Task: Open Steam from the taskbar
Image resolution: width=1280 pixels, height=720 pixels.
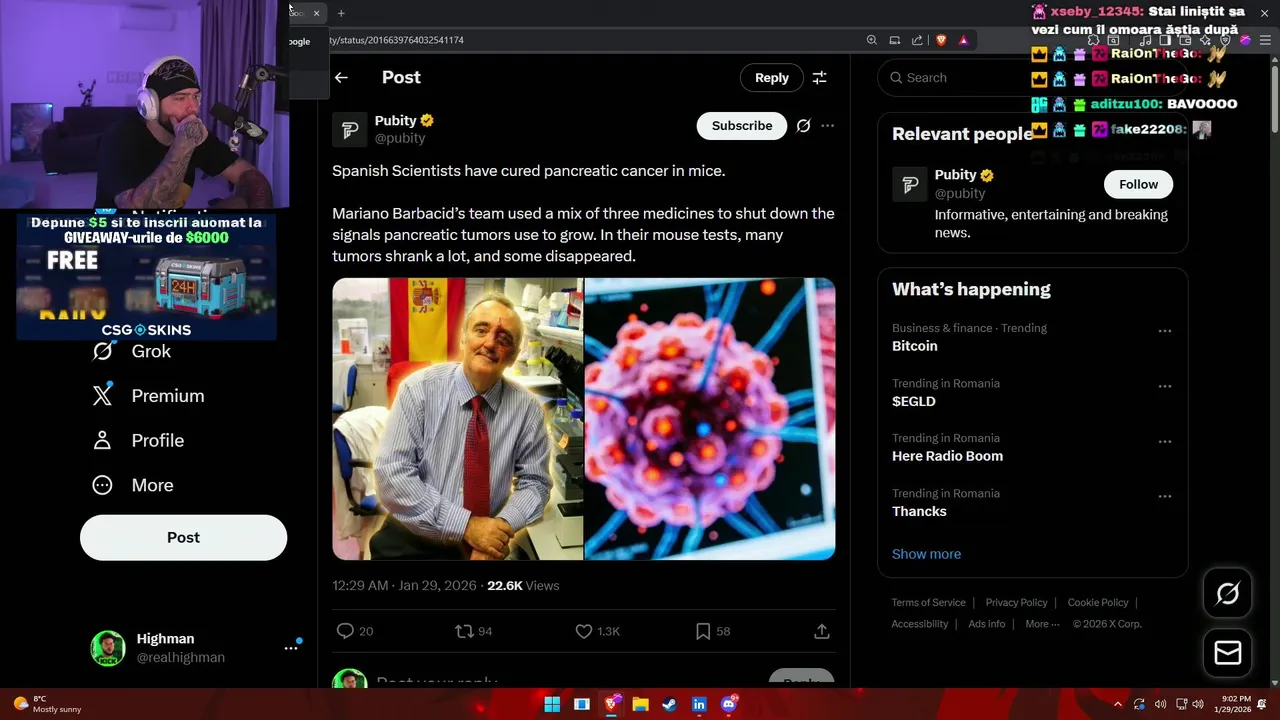Action: (669, 704)
